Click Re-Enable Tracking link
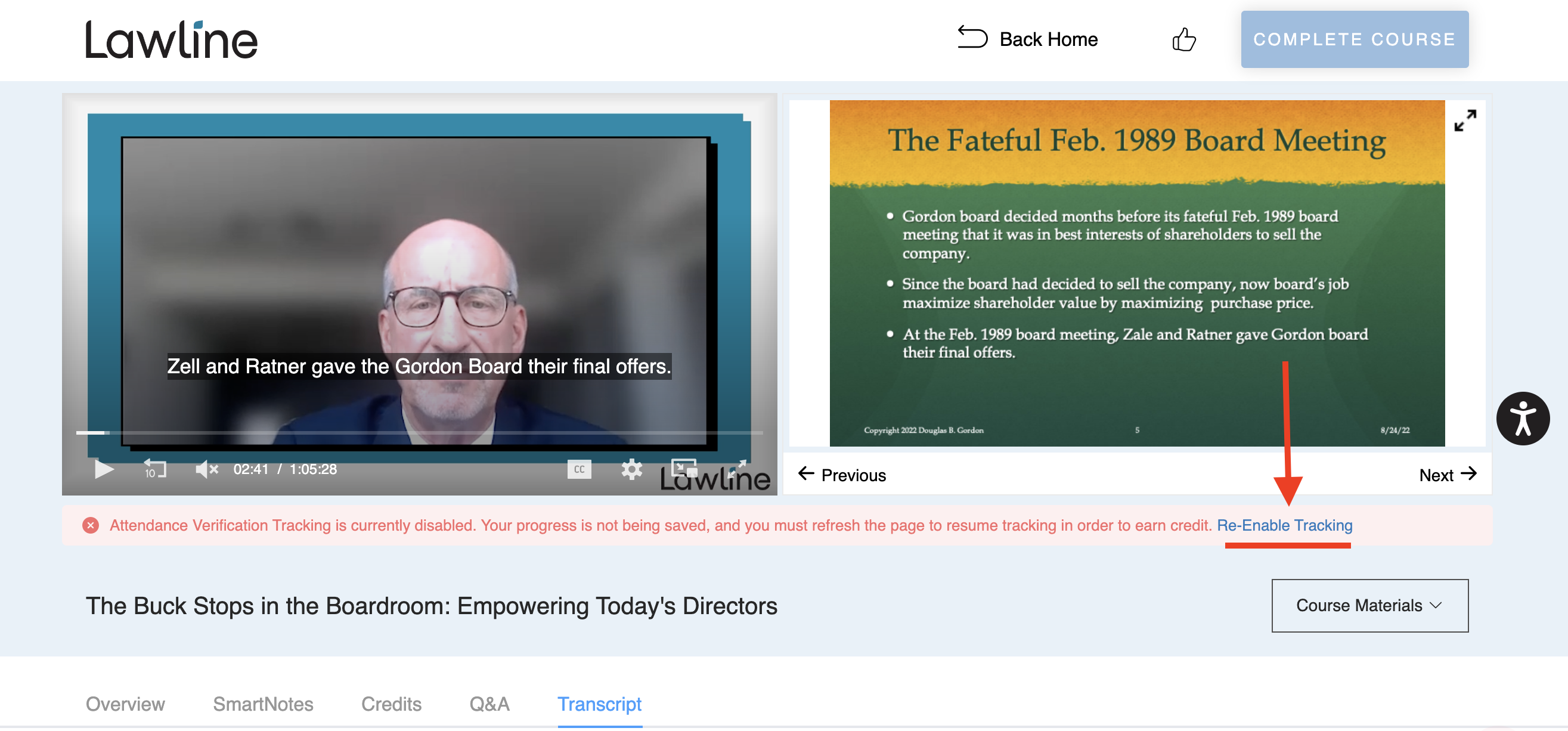The image size is (1568, 731). click(1284, 525)
